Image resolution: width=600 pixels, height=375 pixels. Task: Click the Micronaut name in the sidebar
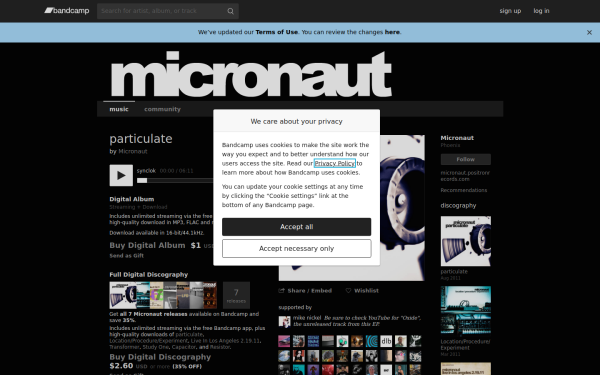(x=457, y=138)
